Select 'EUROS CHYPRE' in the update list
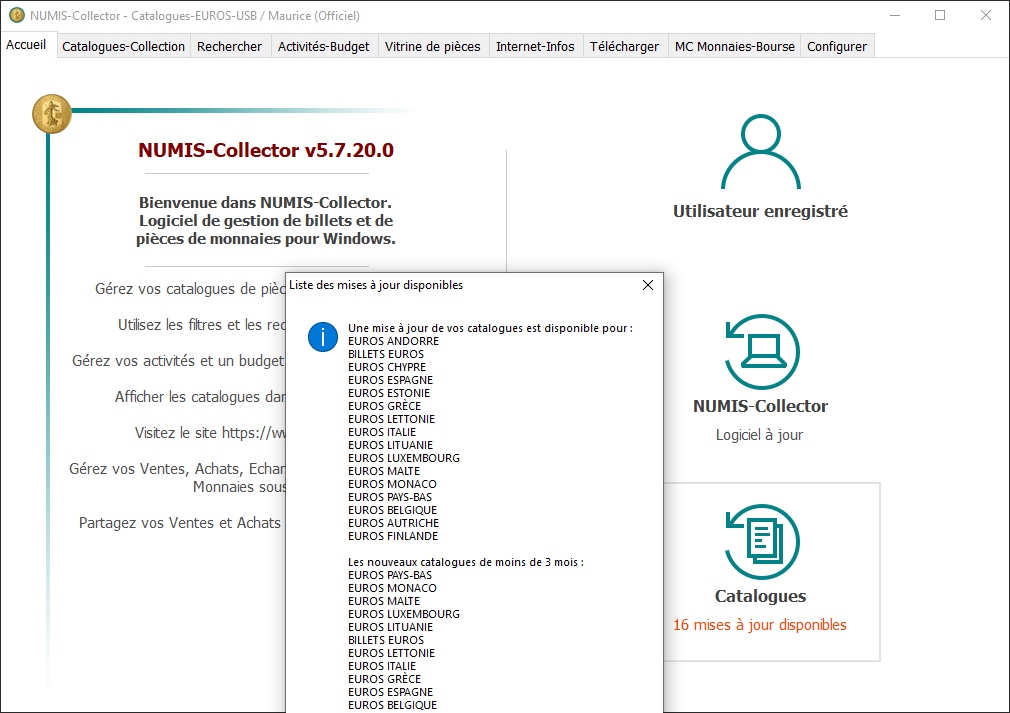 tap(387, 367)
